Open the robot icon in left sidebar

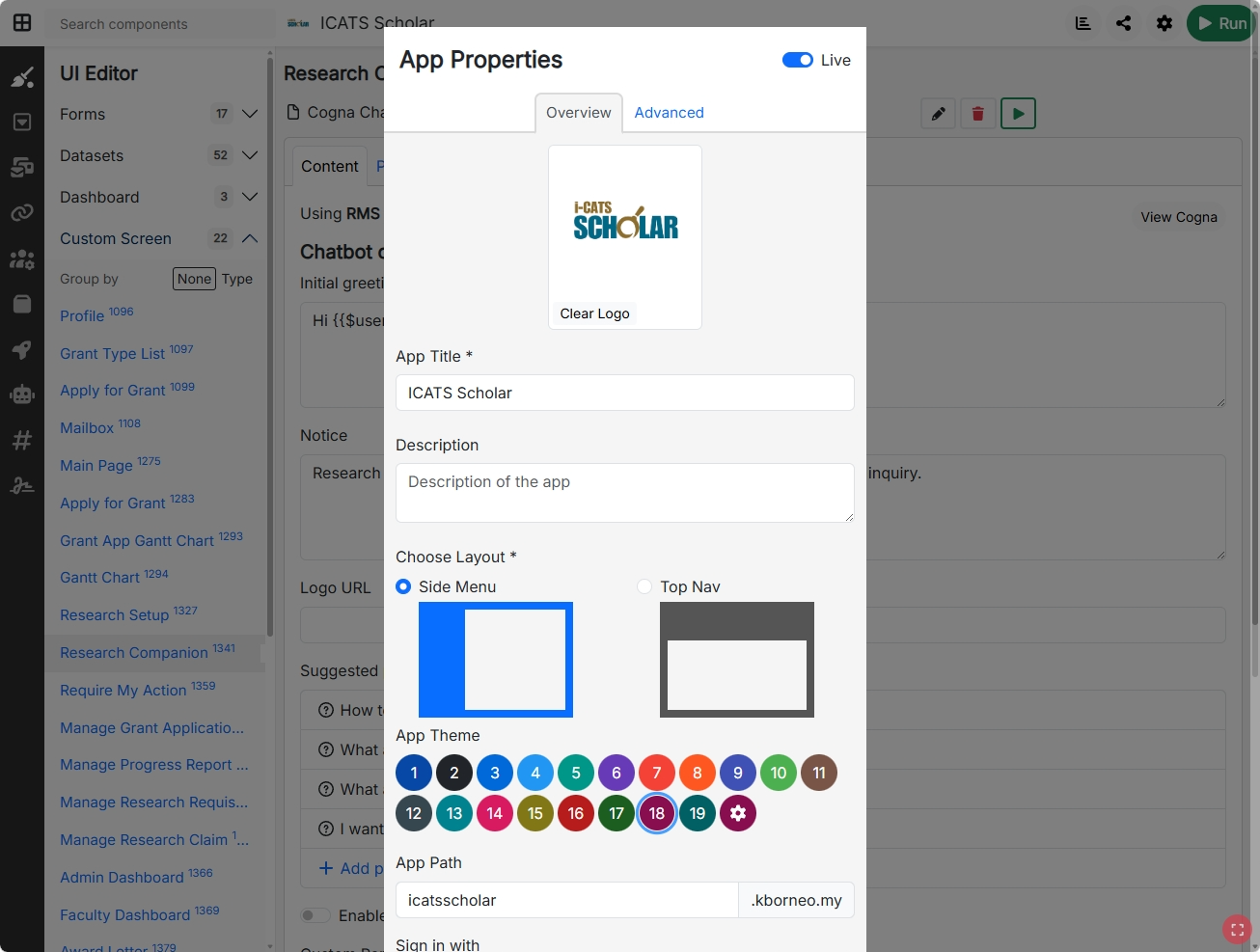point(22,394)
